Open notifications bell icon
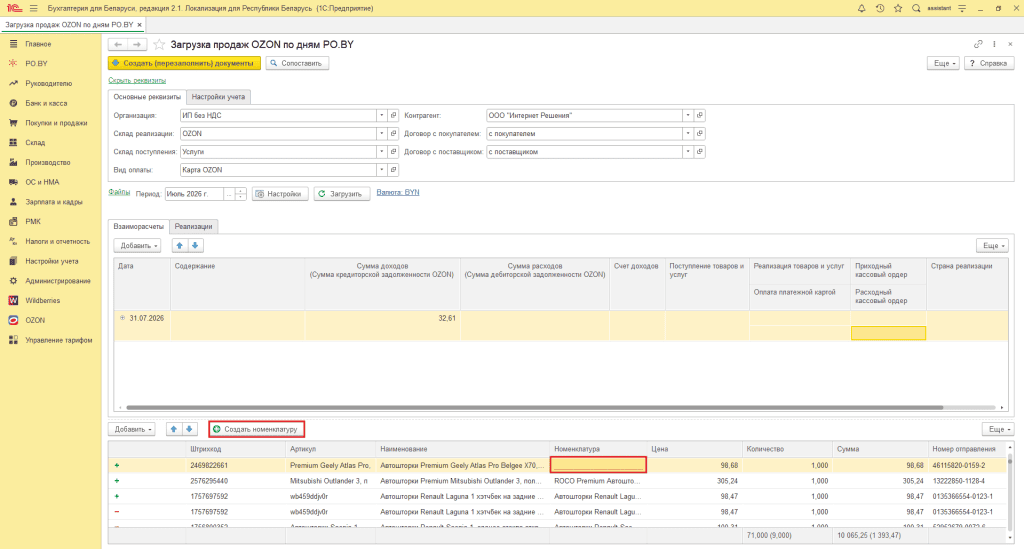 coord(861,8)
